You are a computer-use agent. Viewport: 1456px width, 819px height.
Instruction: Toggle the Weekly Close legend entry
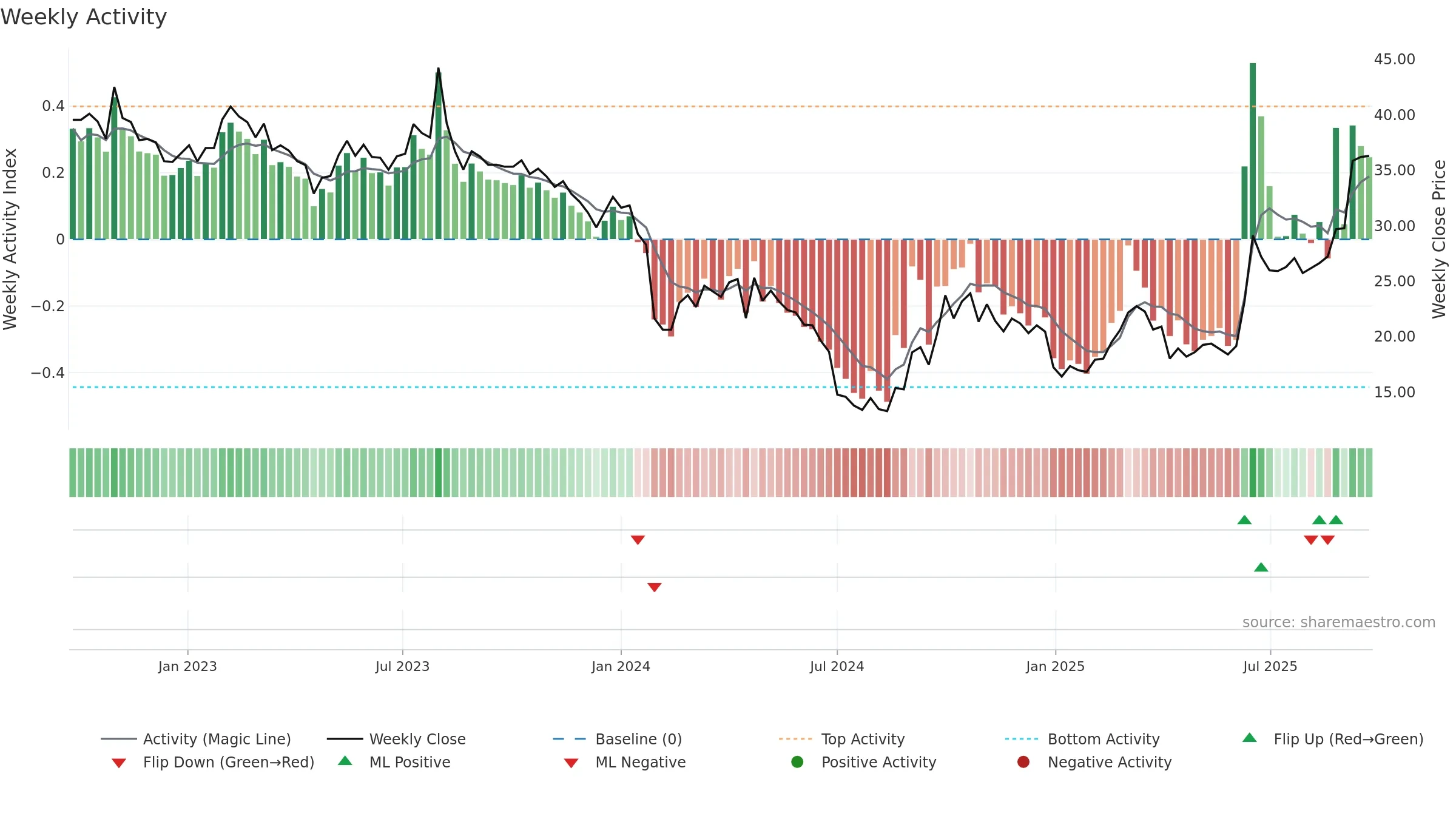tap(396, 739)
